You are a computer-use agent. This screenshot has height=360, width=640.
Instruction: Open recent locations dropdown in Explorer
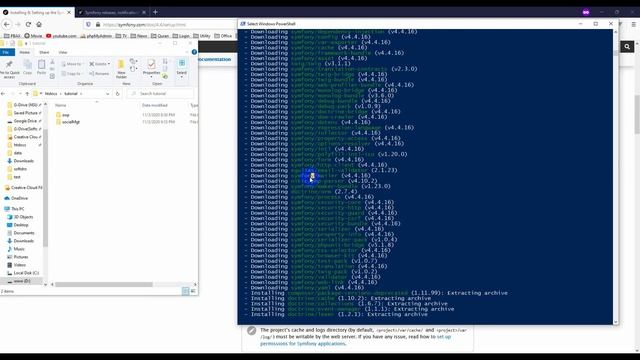(x=19, y=93)
